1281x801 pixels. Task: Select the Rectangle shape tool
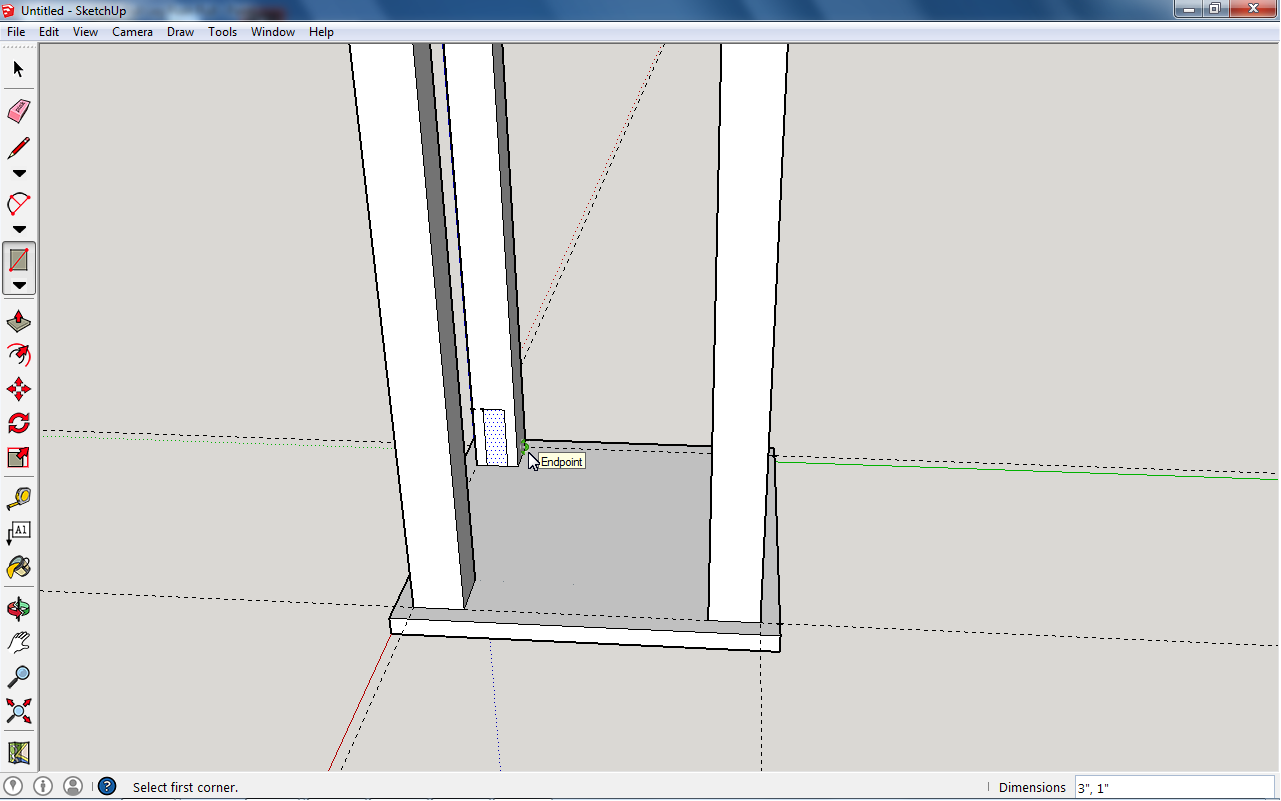(19, 260)
